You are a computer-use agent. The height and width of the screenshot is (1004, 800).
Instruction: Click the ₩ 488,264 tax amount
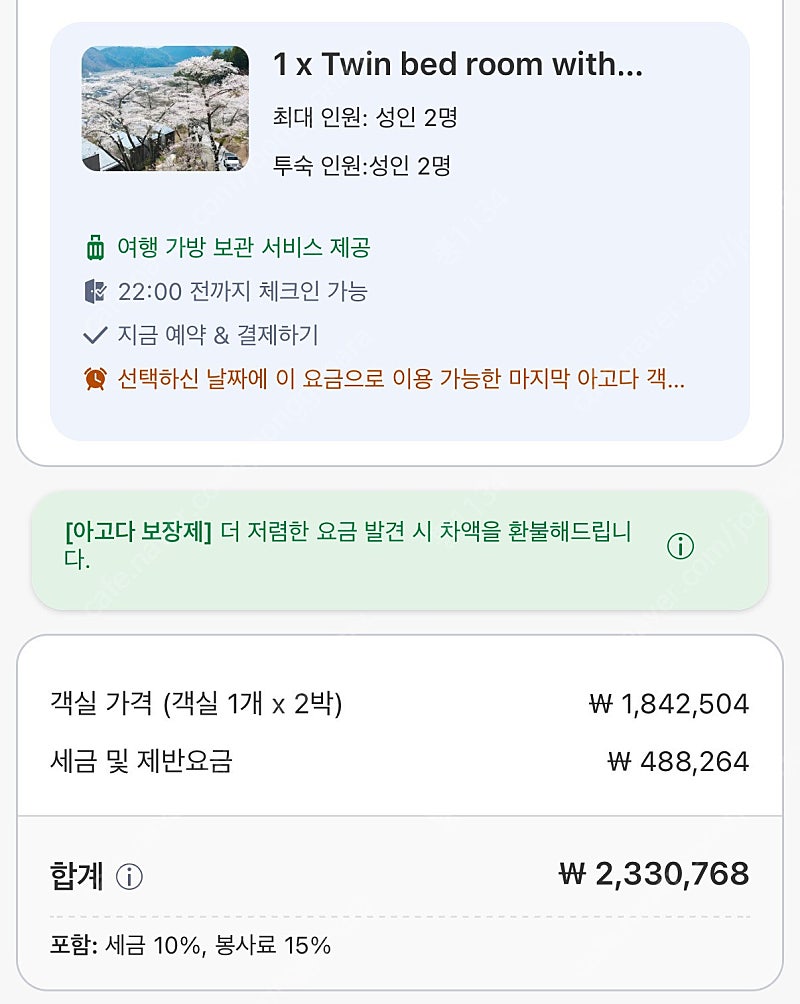pyautogui.click(x=678, y=761)
